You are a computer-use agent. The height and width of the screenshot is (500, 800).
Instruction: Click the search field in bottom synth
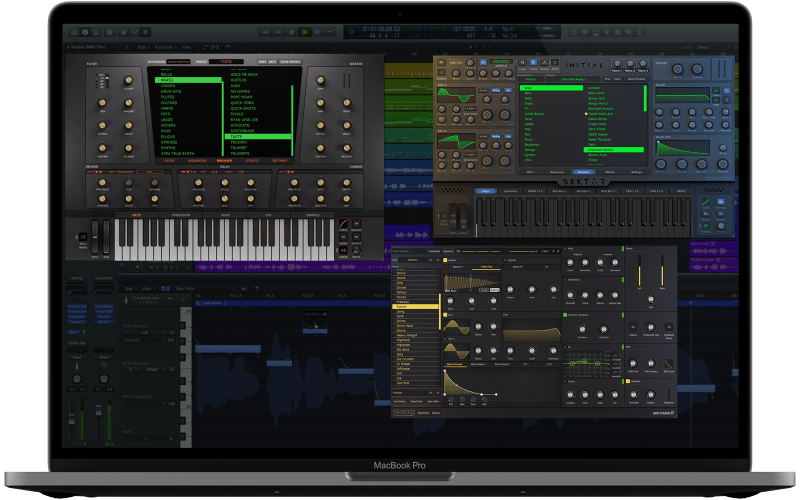click(x=409, y=251)
